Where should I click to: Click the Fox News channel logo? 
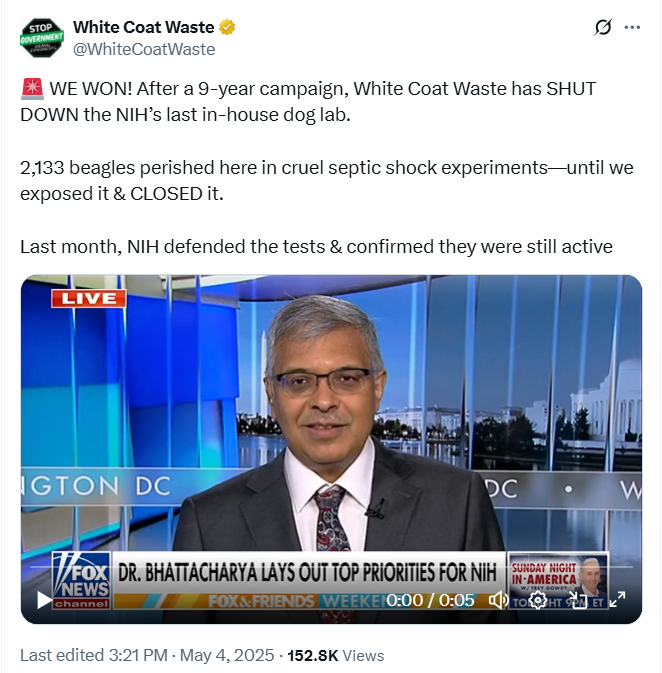pyautogui.click(x=81, y=580)
